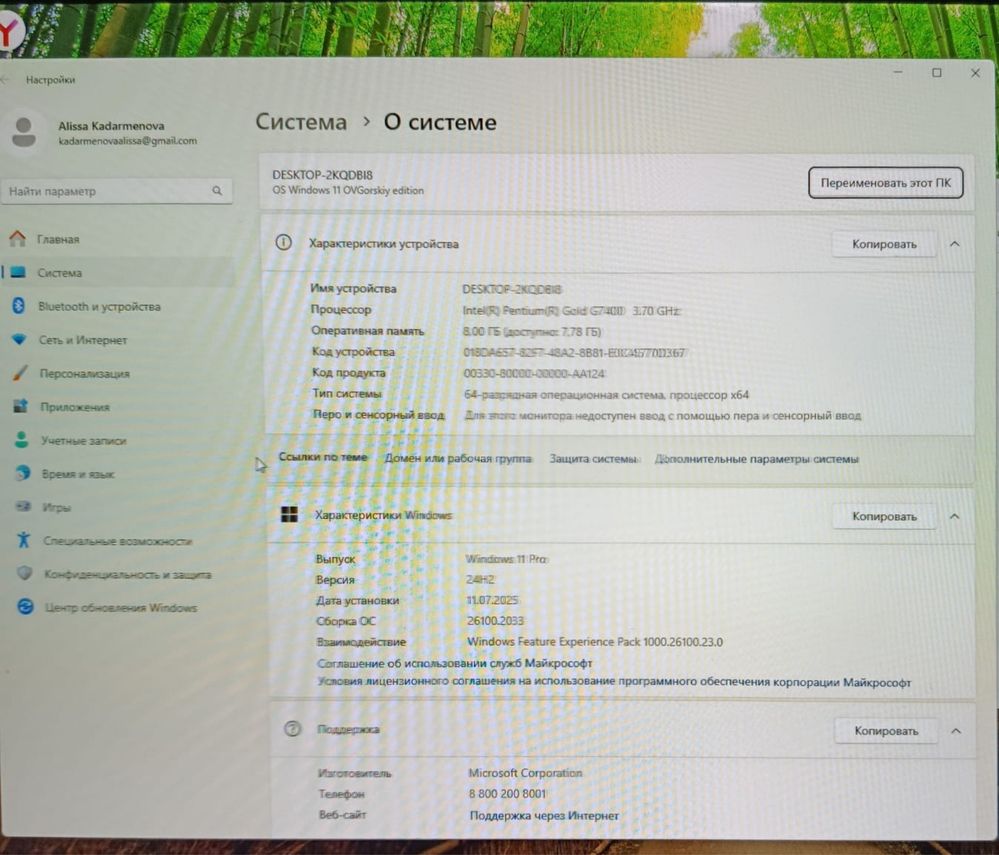Image resolution: width=999 pixels, height=855 pixels.
Task: Click the Accounts person icon
Action: (22, 439)
